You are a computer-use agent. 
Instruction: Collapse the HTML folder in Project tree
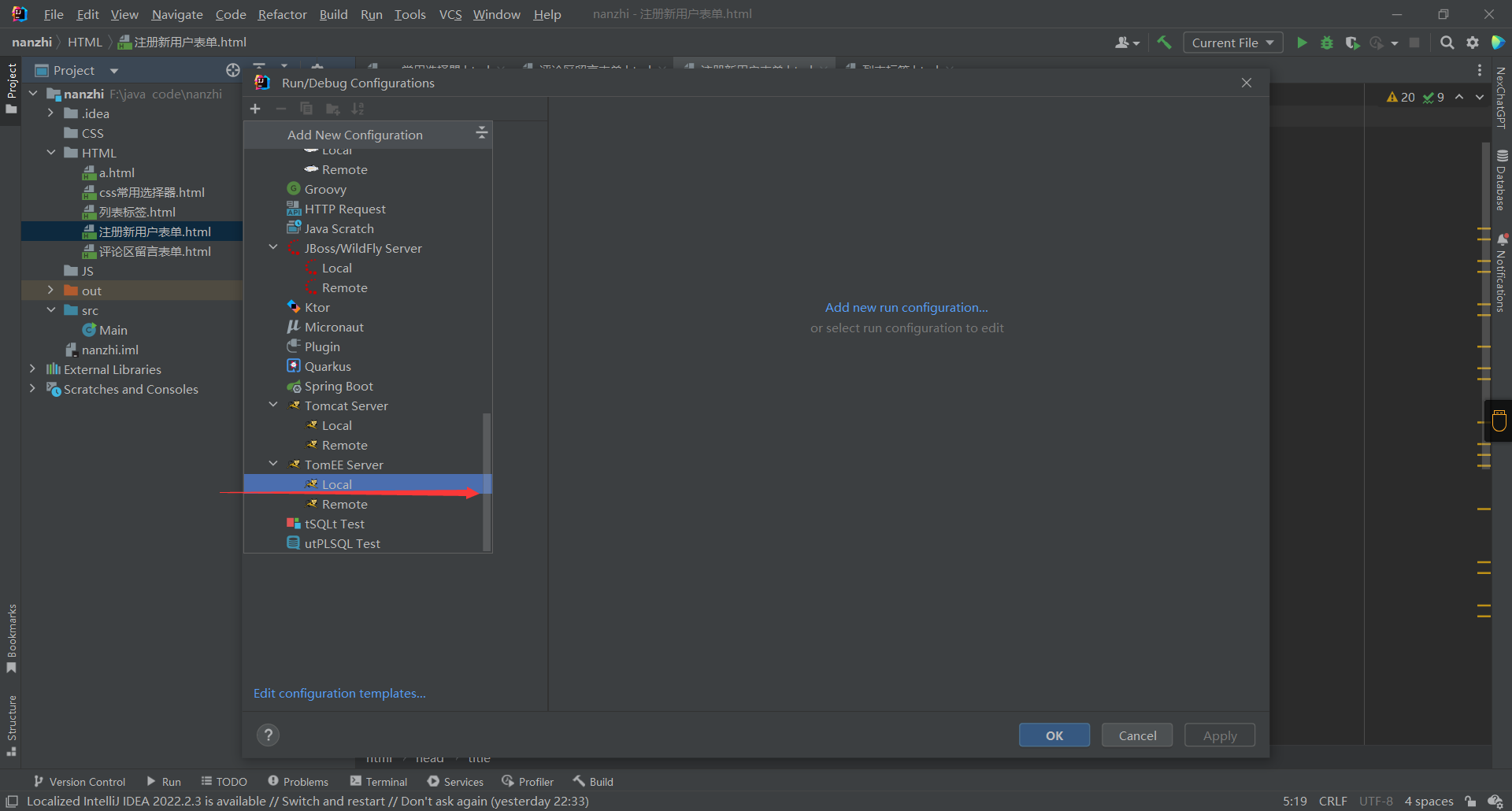point(50,152)
